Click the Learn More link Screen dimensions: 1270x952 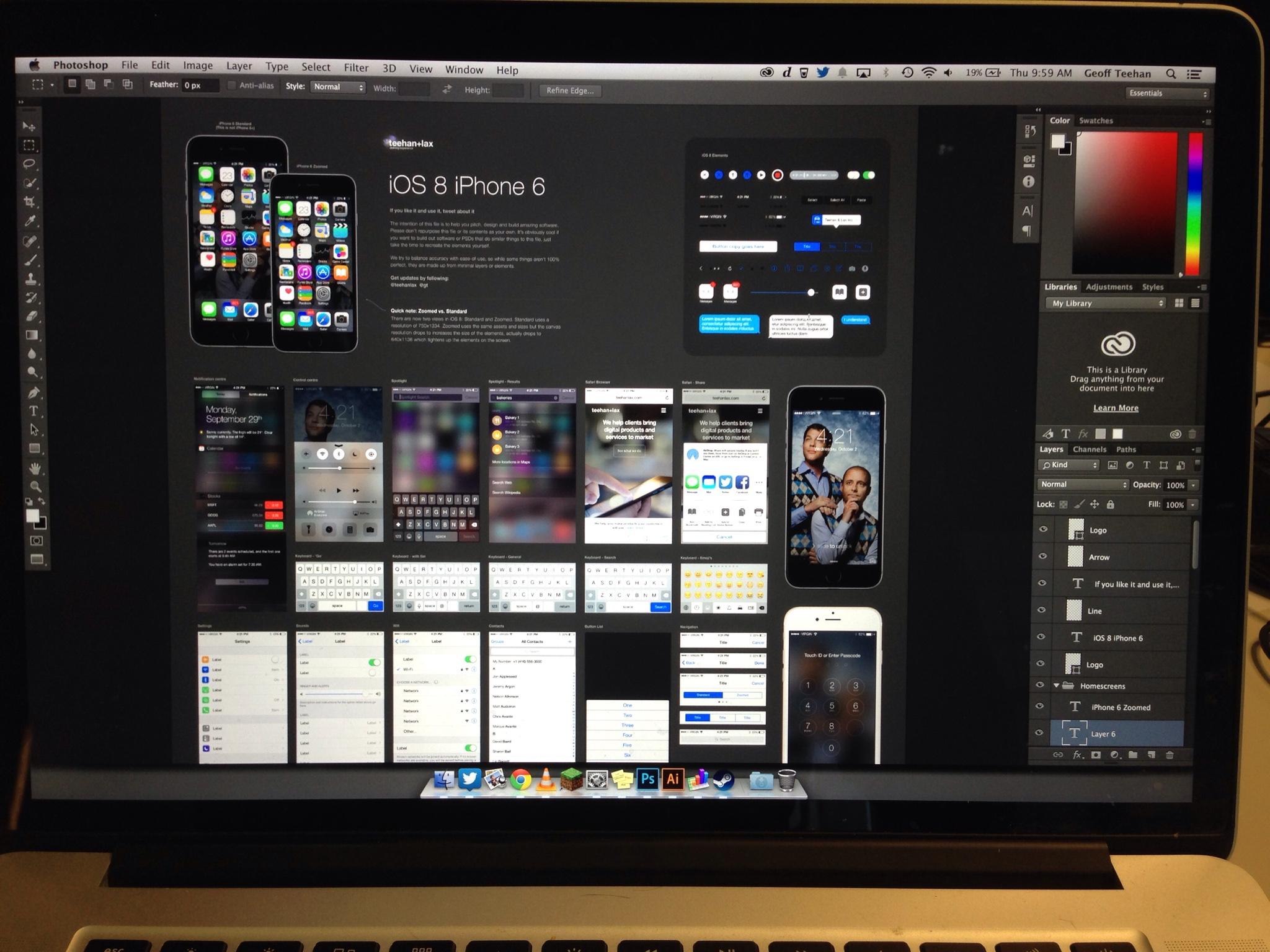tap(1116, 408)
